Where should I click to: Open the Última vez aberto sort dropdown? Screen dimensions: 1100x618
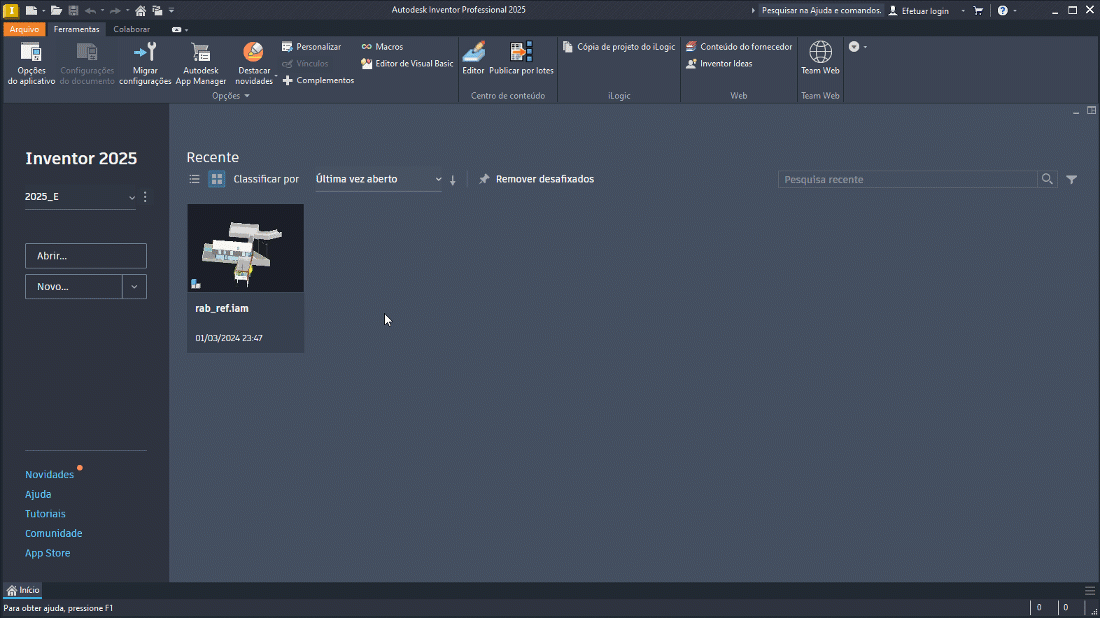pos(378,179)
